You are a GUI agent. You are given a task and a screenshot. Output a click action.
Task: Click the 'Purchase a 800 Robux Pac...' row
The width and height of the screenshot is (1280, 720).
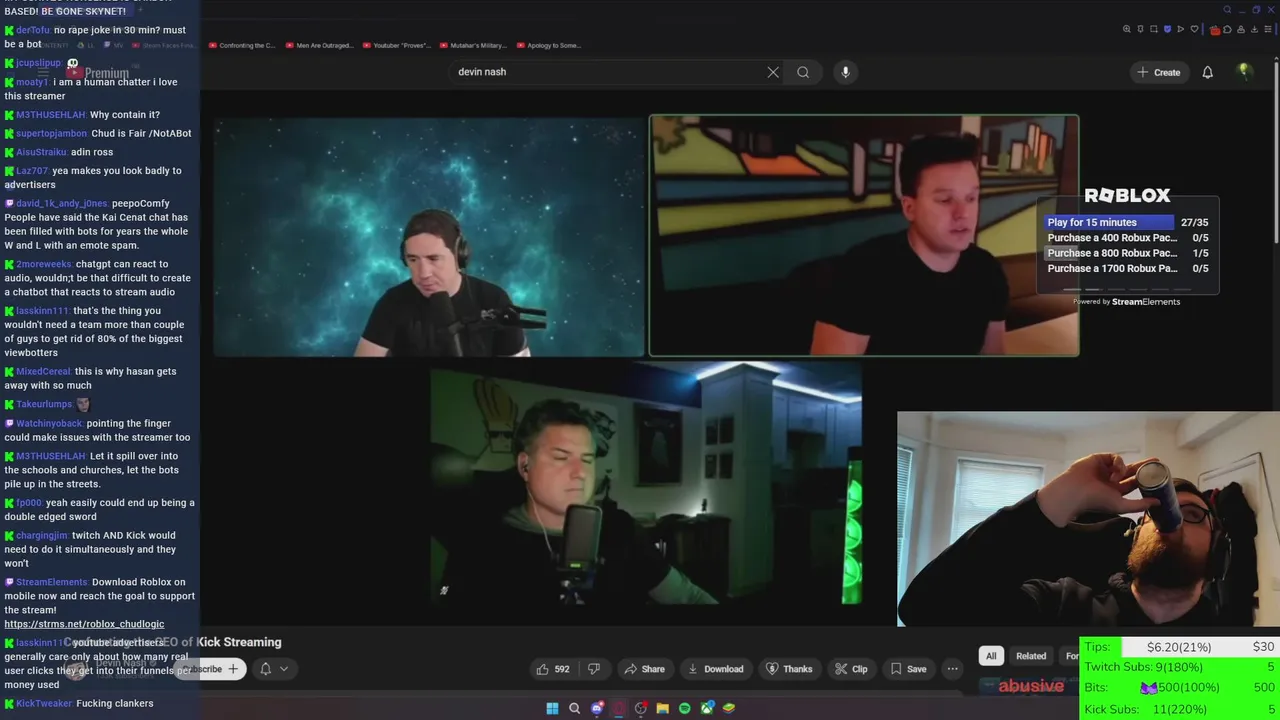click(1127, 253)
